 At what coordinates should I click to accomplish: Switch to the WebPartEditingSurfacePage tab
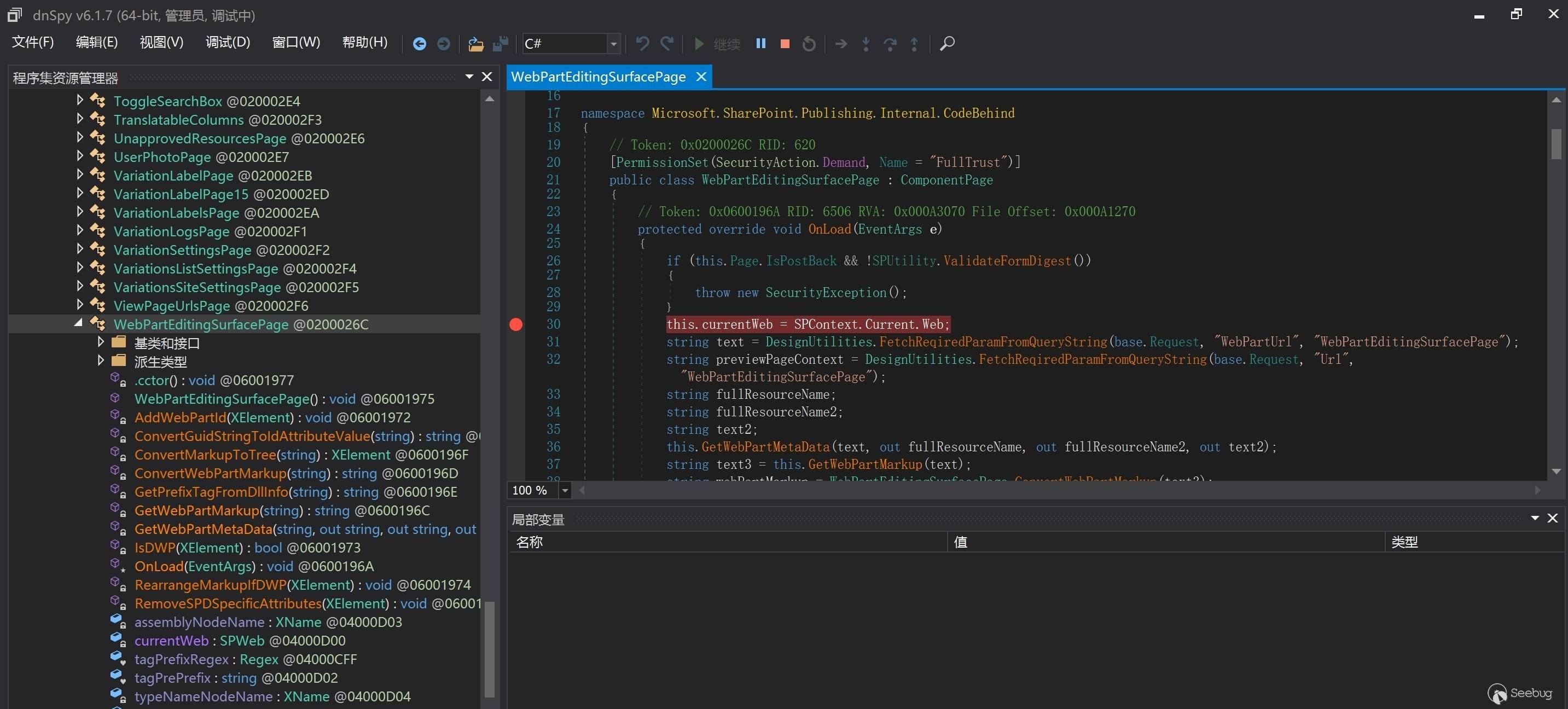click(x=598, y=77)
